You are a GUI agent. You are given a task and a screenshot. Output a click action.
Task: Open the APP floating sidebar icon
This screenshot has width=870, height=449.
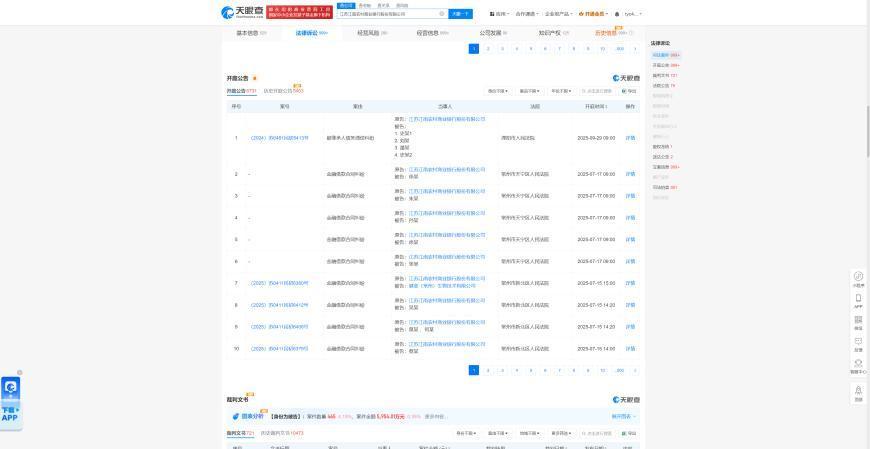pos(858,301)
